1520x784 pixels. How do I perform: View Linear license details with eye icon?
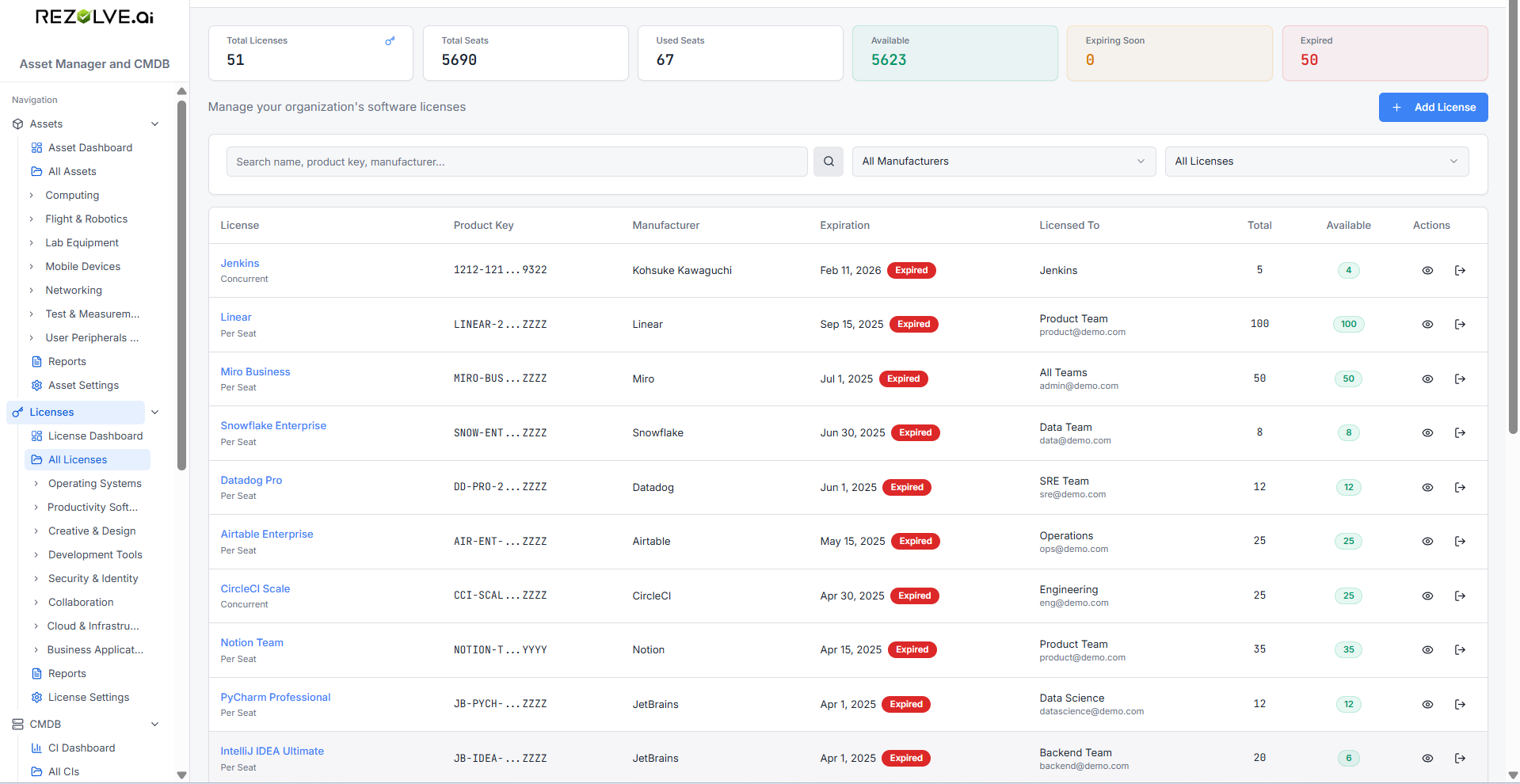[x=1427, y=325]
